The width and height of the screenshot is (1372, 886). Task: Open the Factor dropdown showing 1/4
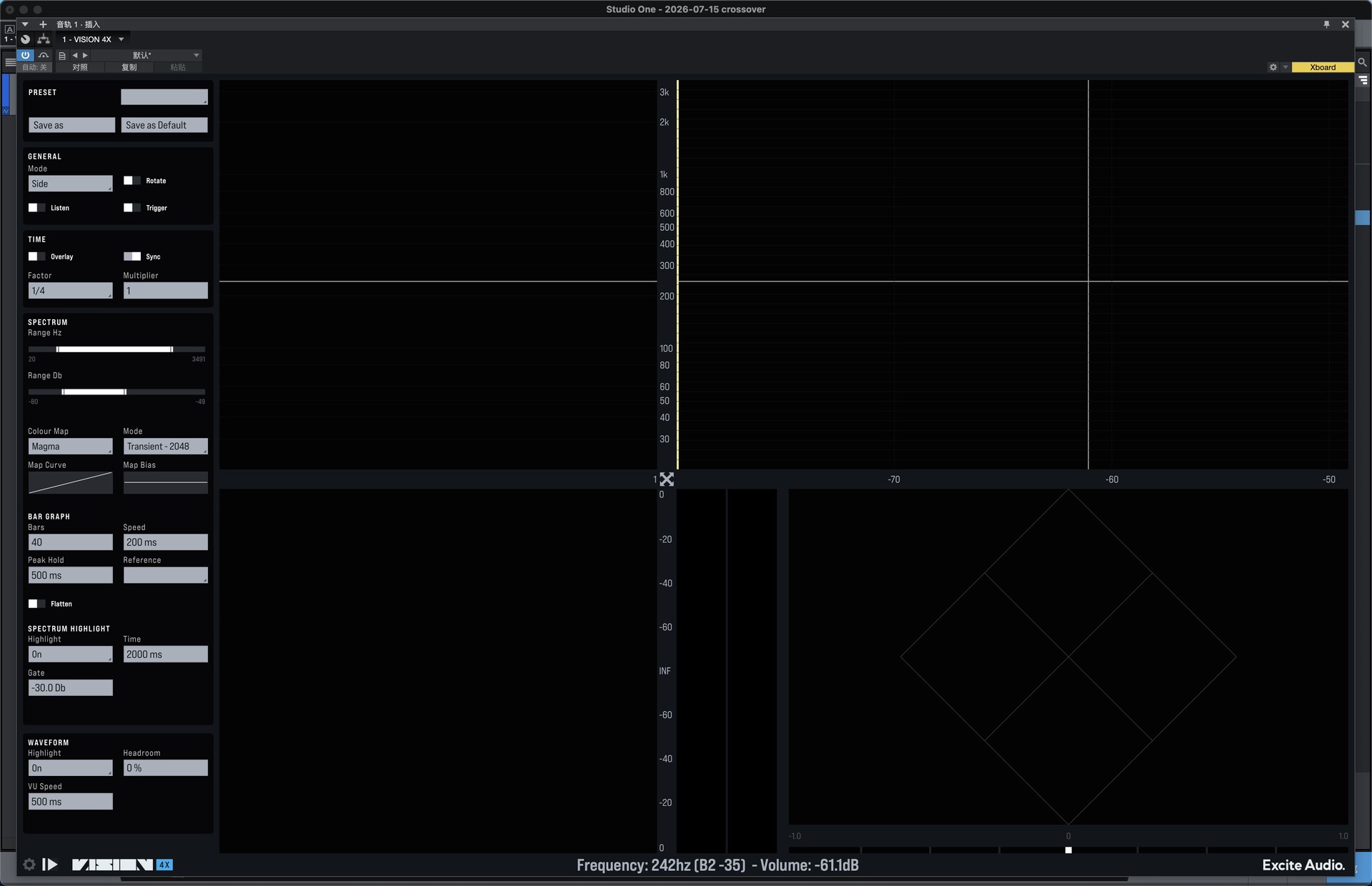pos(70,291)
